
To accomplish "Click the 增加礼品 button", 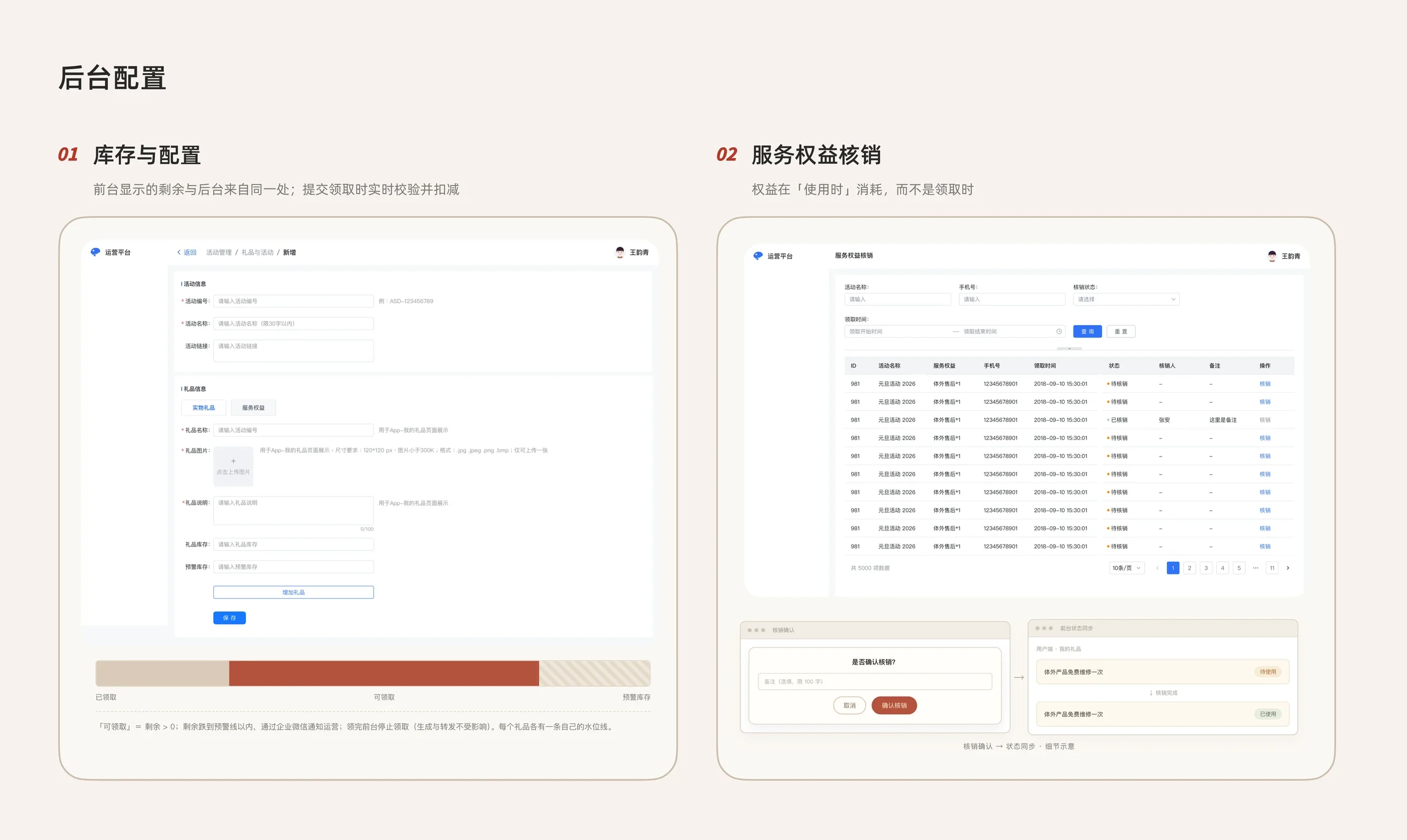I will coord(293,592).
